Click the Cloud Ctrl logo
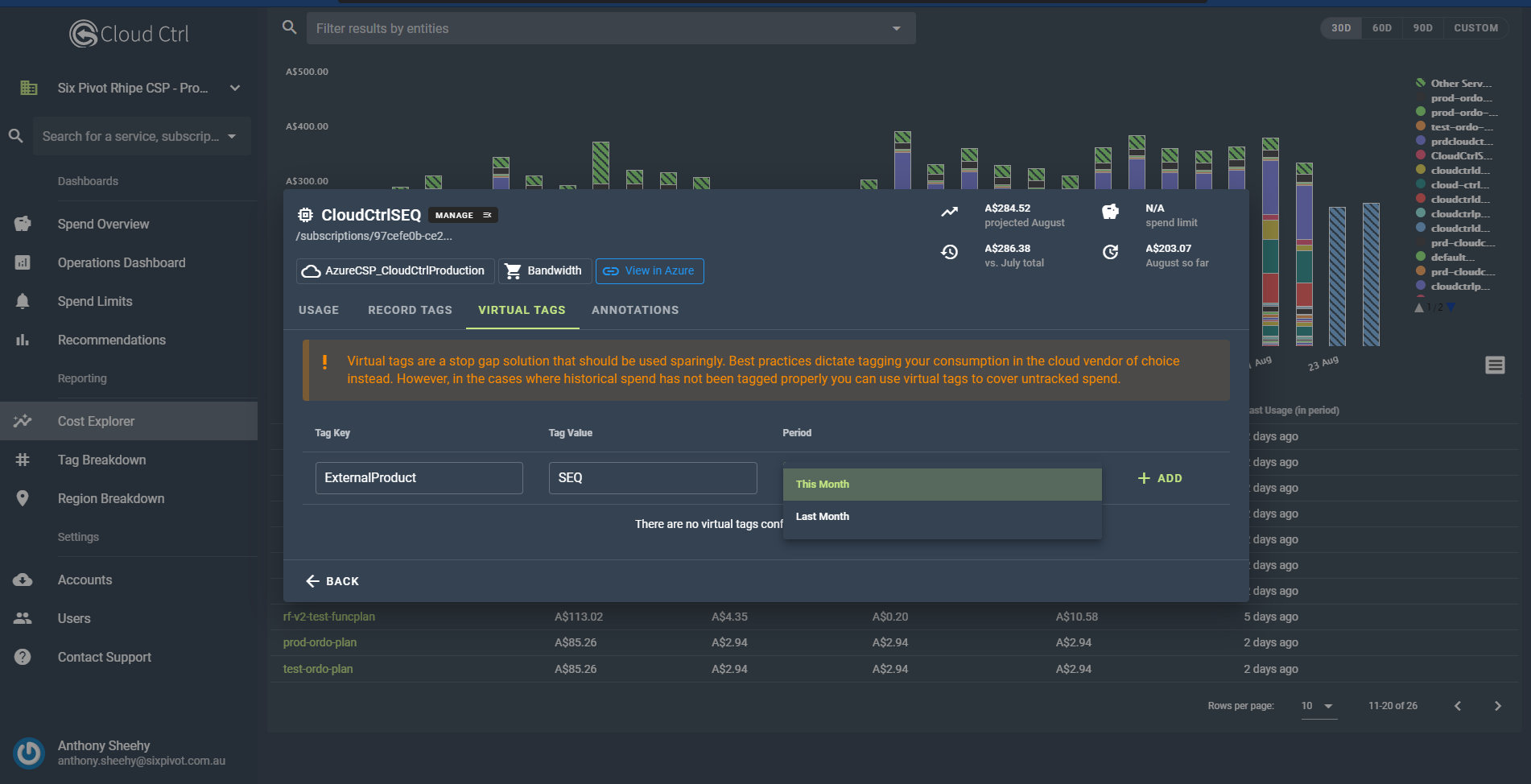This screenshot has width=1531, height=784. (129, 34)
